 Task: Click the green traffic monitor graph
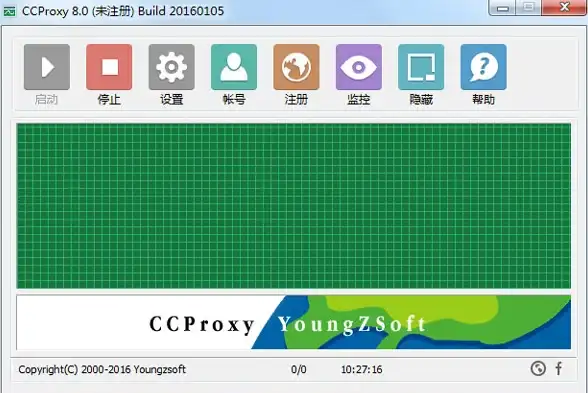pyautogui.click(x=294, y=206)
